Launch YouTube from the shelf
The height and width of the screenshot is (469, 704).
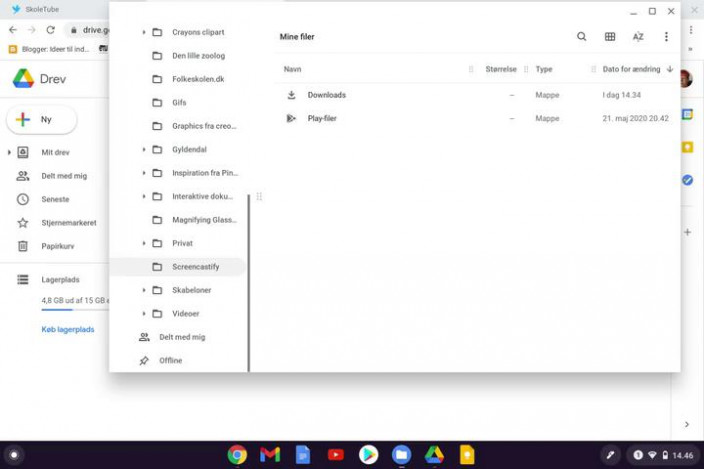(336, 455)
